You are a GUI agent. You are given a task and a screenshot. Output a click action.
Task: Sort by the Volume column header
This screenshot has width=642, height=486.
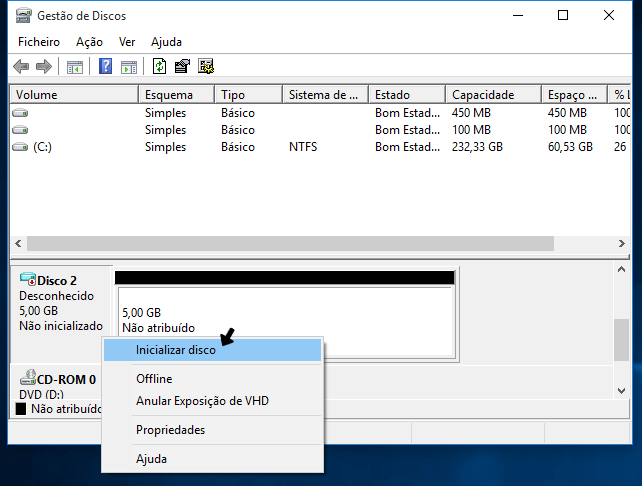74,95
